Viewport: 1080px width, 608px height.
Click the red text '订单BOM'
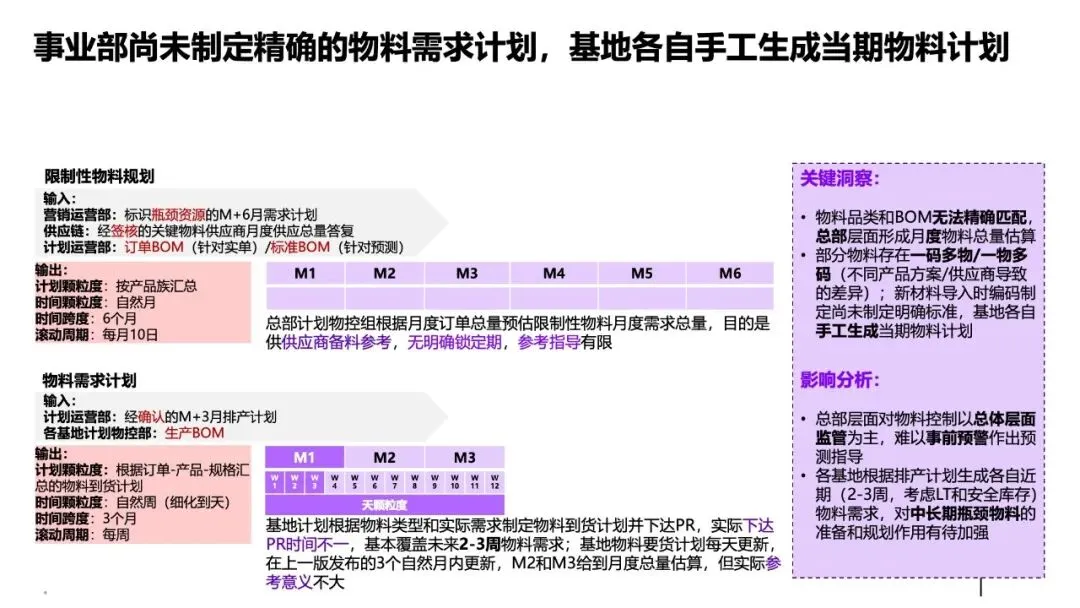[x=154, y=247]
